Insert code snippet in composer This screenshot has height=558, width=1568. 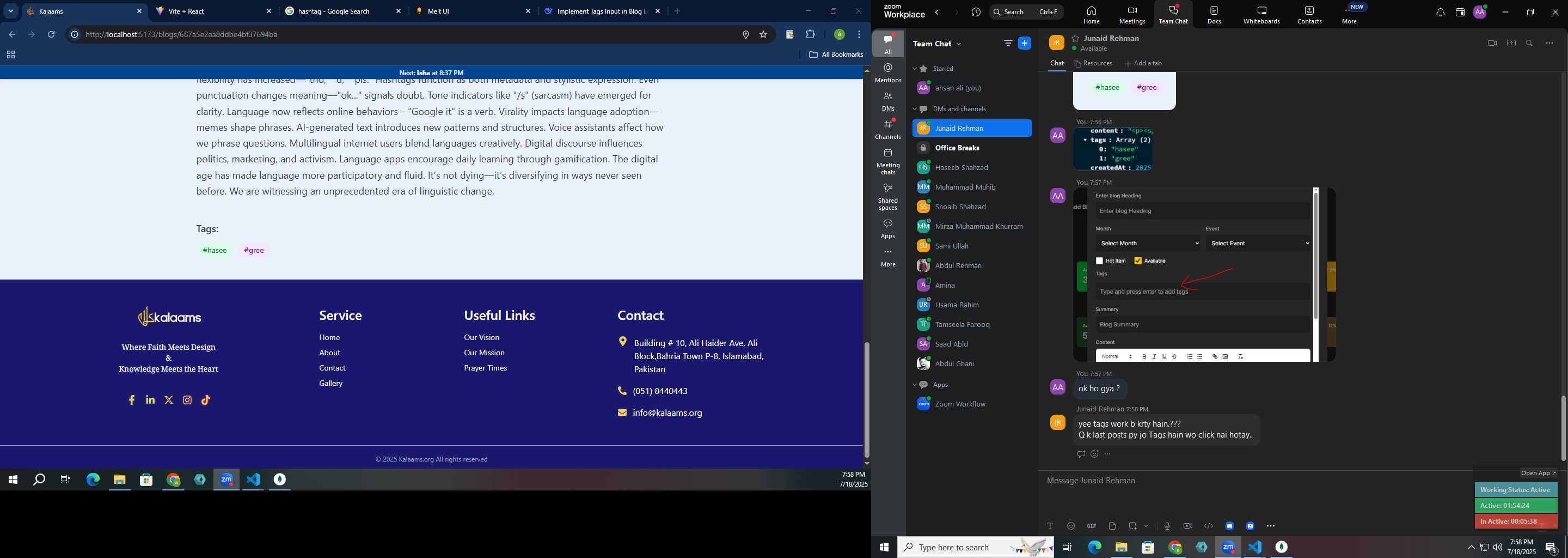[x=1208, y=526]
